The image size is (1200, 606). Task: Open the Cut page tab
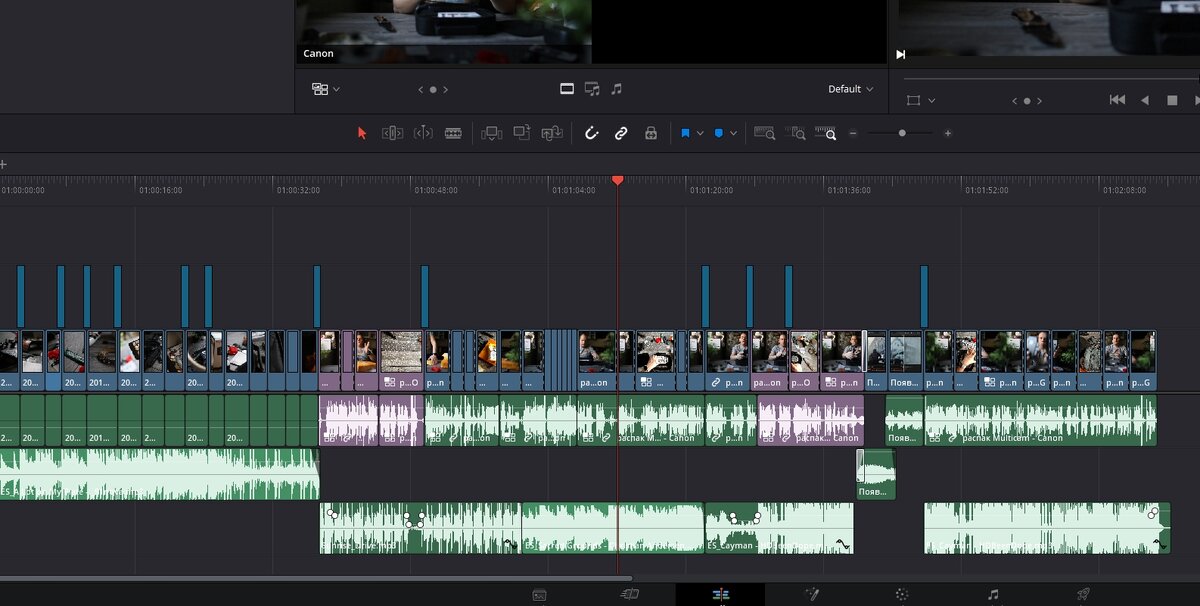tap(630, 594)
